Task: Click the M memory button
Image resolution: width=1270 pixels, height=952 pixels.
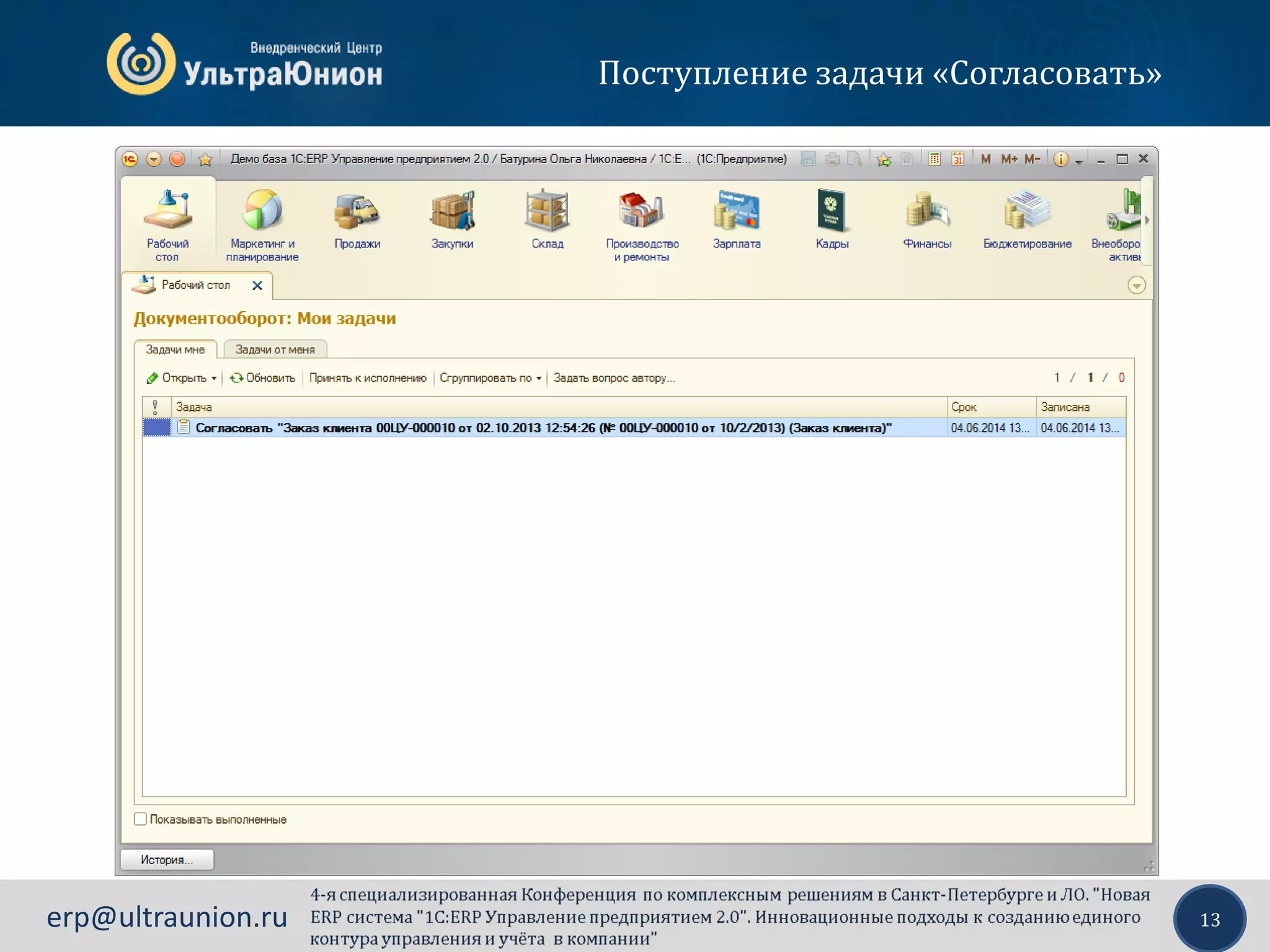Action: (985, 159)
